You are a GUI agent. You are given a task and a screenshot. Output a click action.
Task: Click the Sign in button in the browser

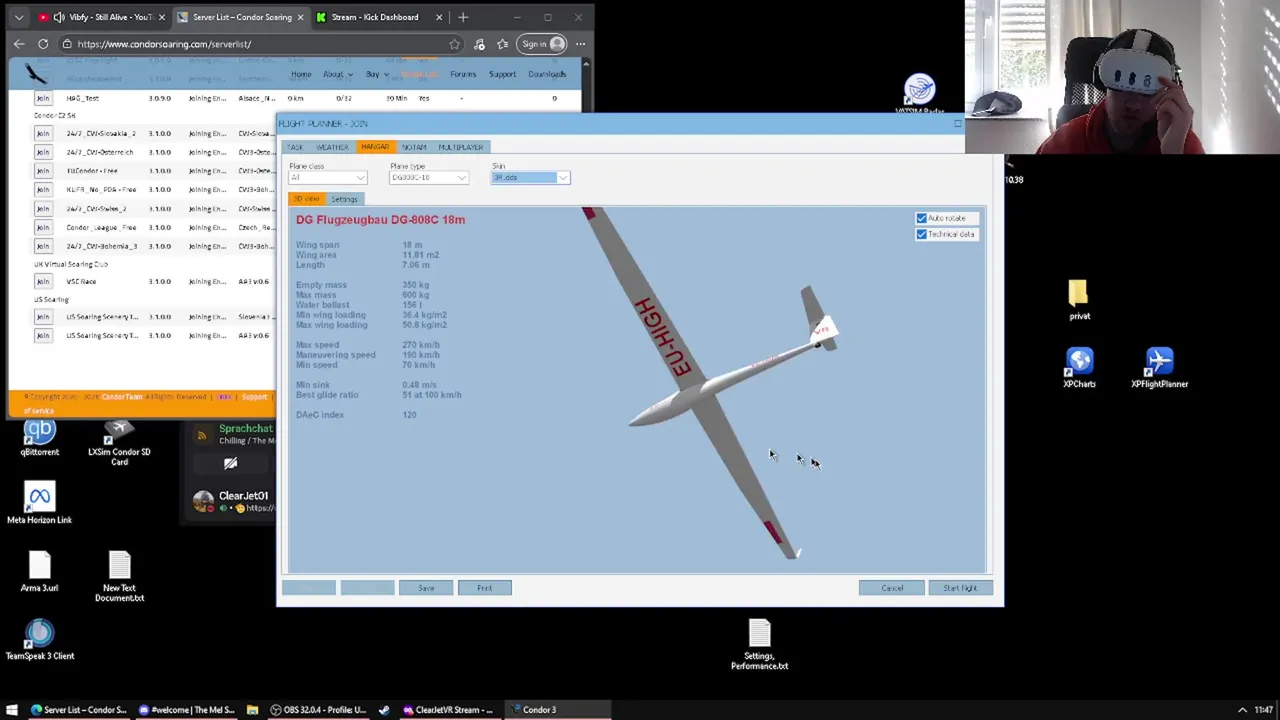tap(543, 44)
